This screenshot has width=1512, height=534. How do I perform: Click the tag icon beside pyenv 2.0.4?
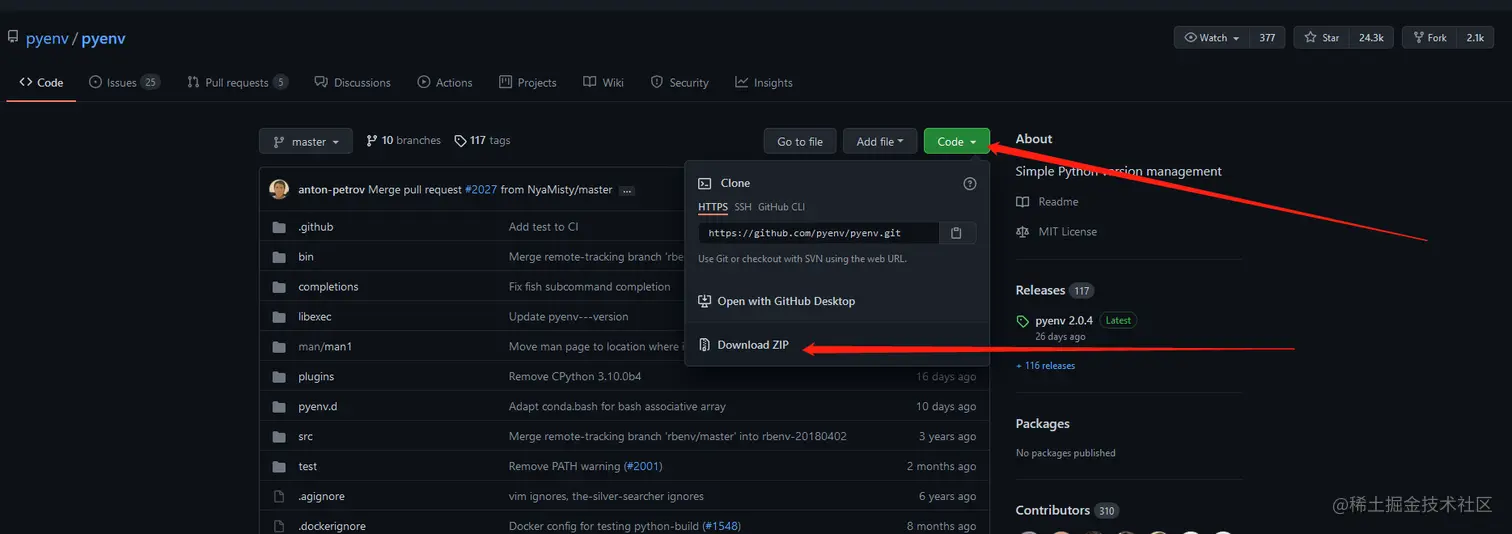pos(1022,321)
